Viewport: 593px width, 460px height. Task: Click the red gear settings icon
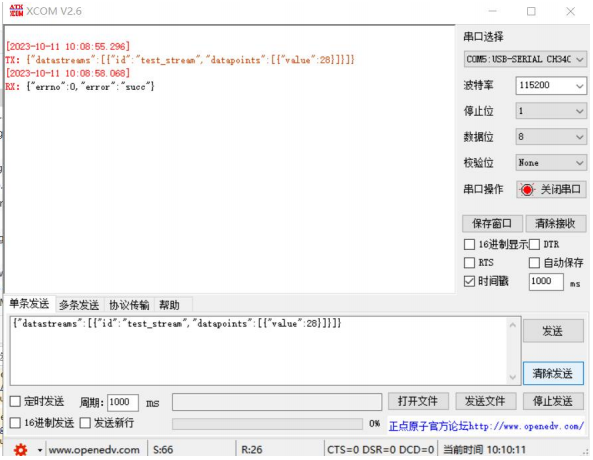coord(20,449)
